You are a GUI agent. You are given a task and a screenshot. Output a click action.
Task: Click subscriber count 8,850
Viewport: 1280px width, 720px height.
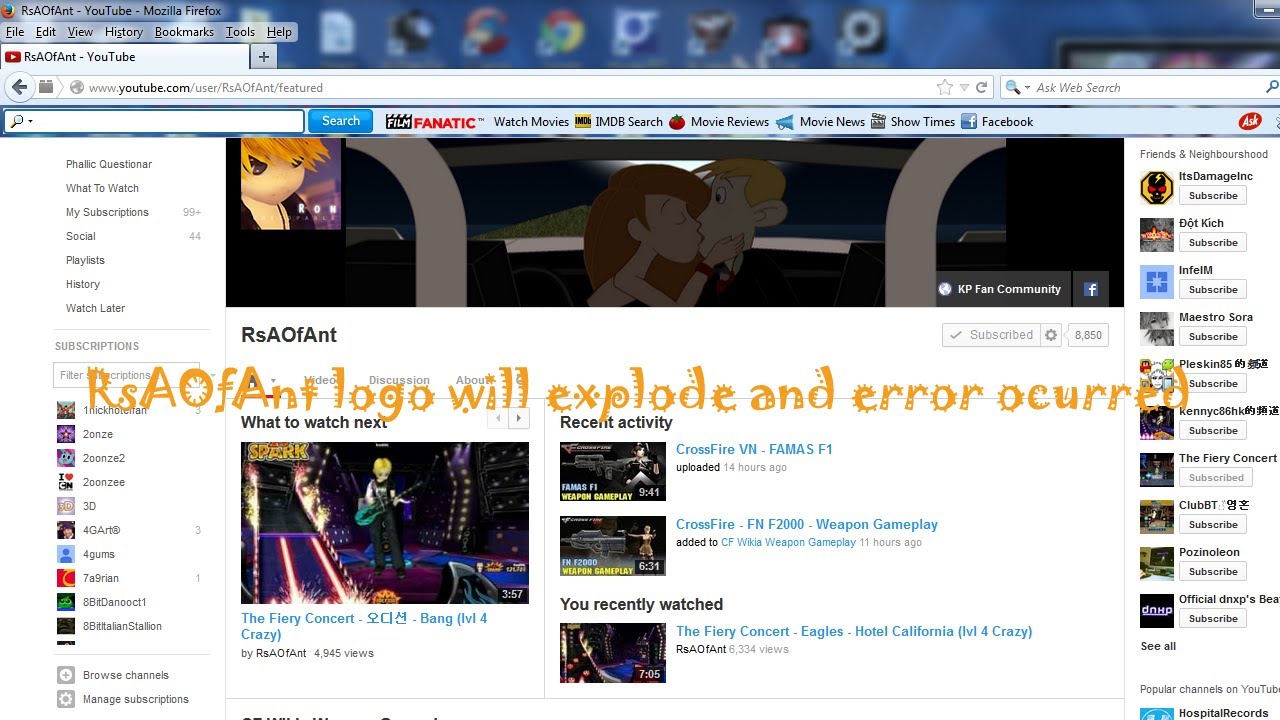click(1088, 335)
